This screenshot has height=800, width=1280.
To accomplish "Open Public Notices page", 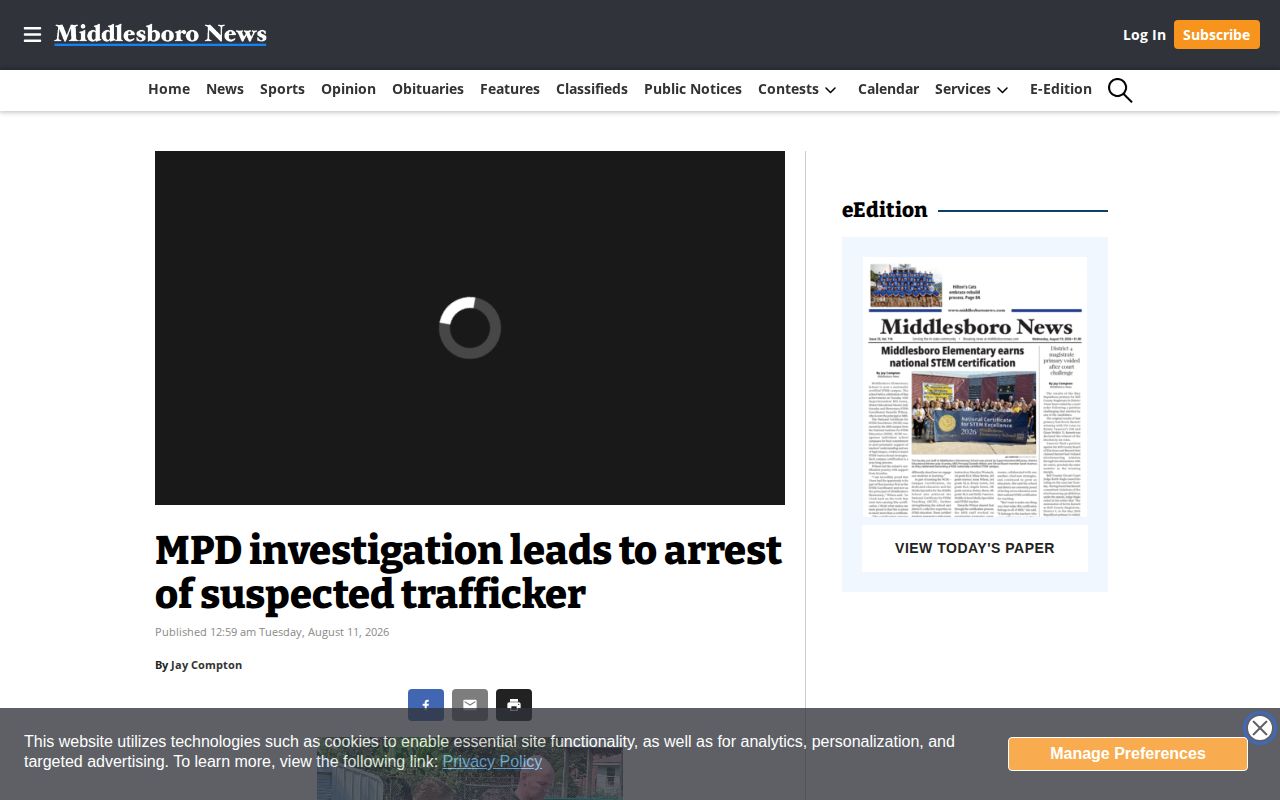I will 693,89.
